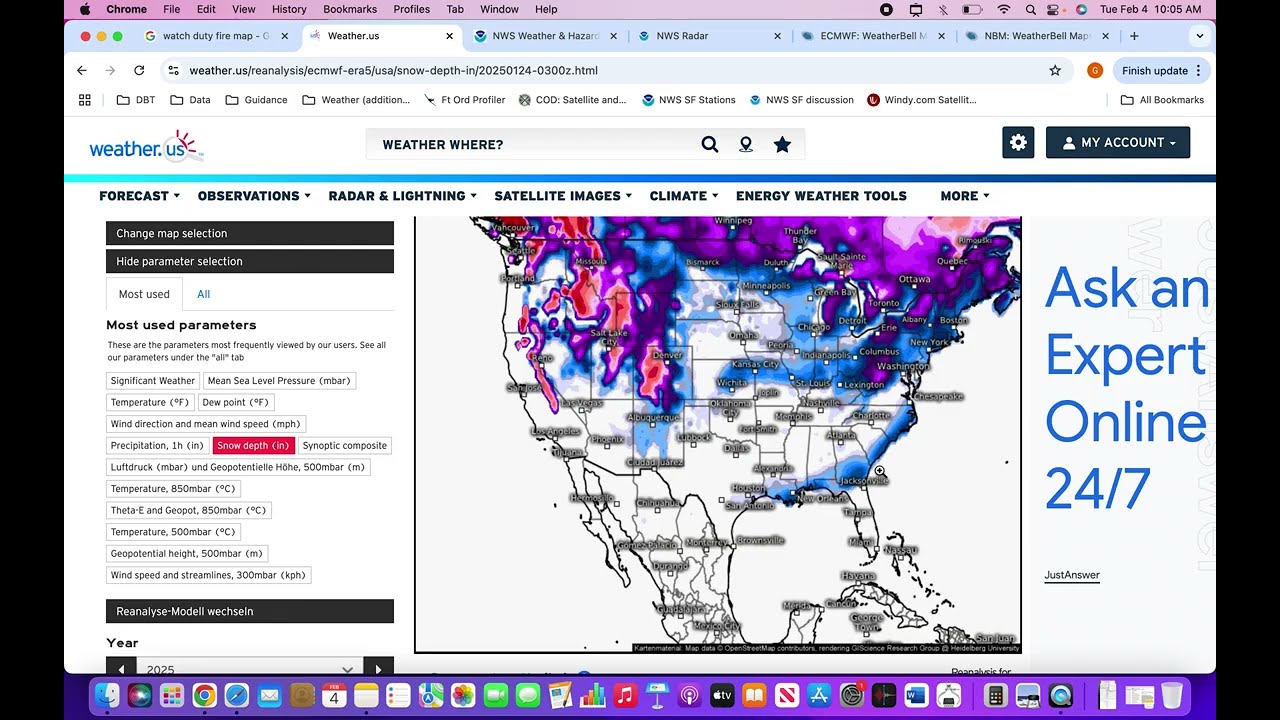Viewport: 1280px width, 720px height.
Task: Switch to the Most used tab
Action: (144, 294)
